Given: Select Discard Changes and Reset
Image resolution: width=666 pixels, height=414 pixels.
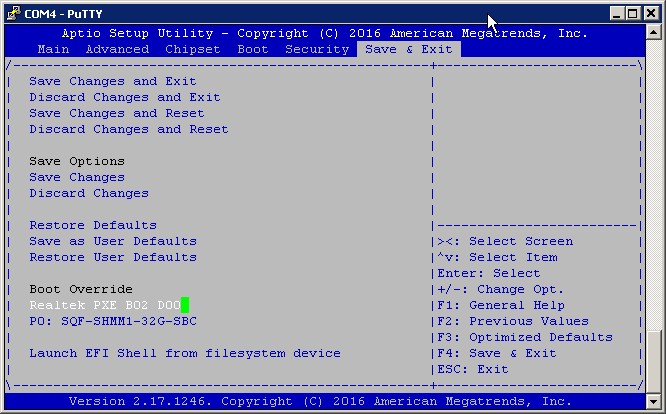Looking at the screenshot, I should click(129, 129).
